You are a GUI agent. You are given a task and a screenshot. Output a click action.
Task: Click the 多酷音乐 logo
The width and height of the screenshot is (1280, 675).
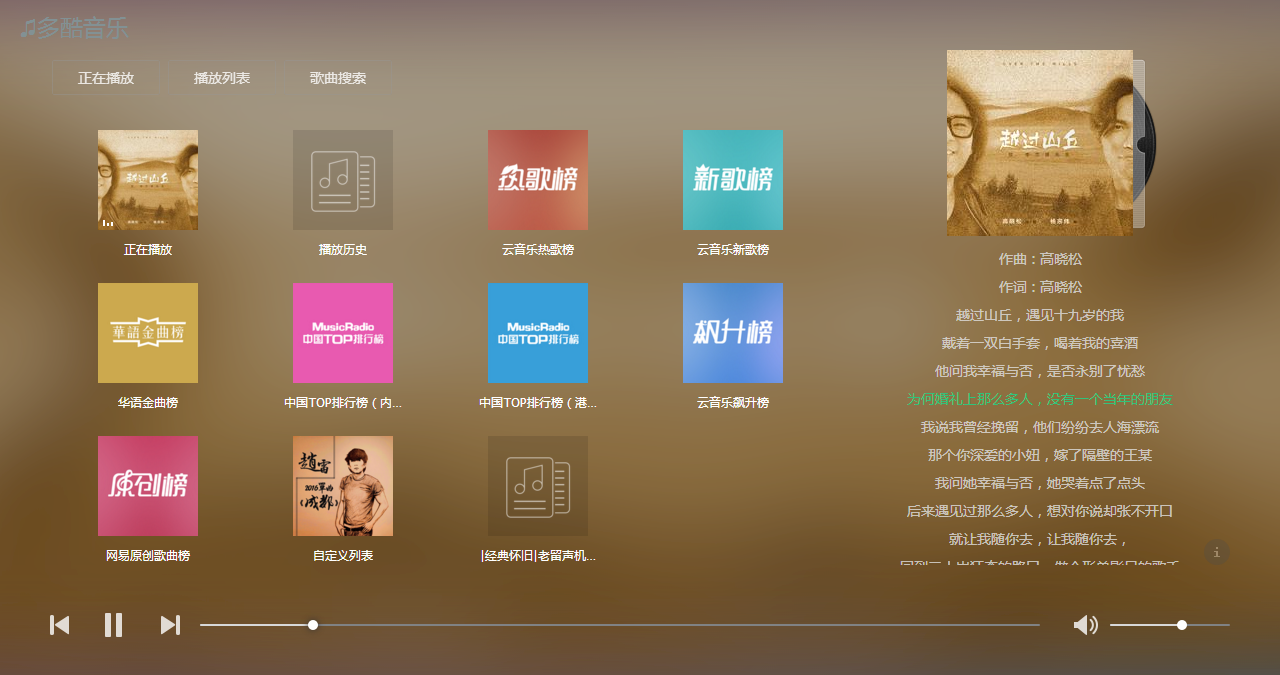pyautogui.click(x=74, y=28)
